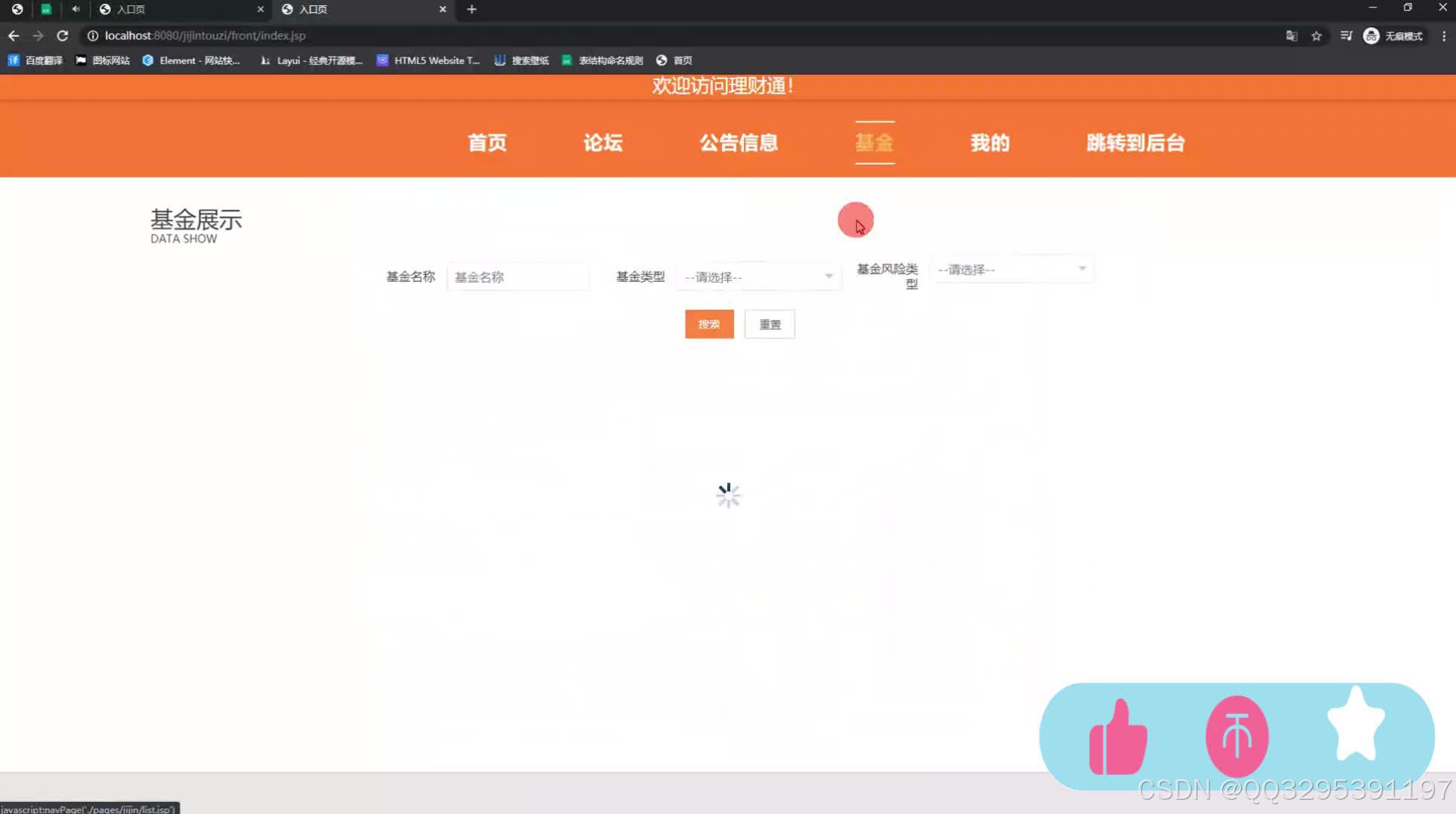Viewport: 1456px width, 814px height.
Task: Open a new tab with the plus button
Action: tap(472, 9)
